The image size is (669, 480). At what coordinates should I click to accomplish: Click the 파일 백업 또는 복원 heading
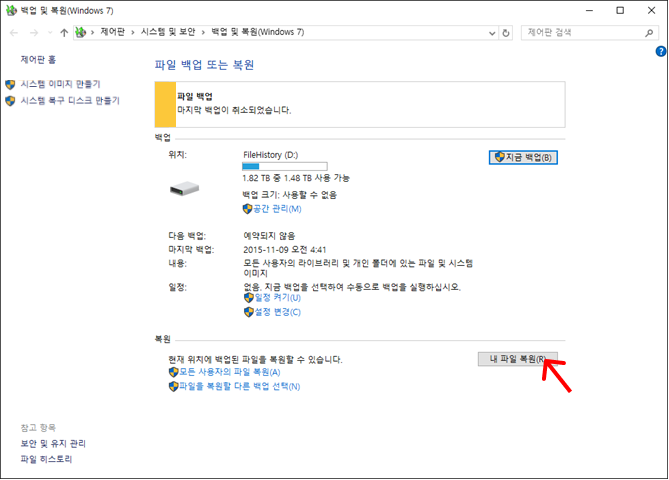(x=204, y=65)
